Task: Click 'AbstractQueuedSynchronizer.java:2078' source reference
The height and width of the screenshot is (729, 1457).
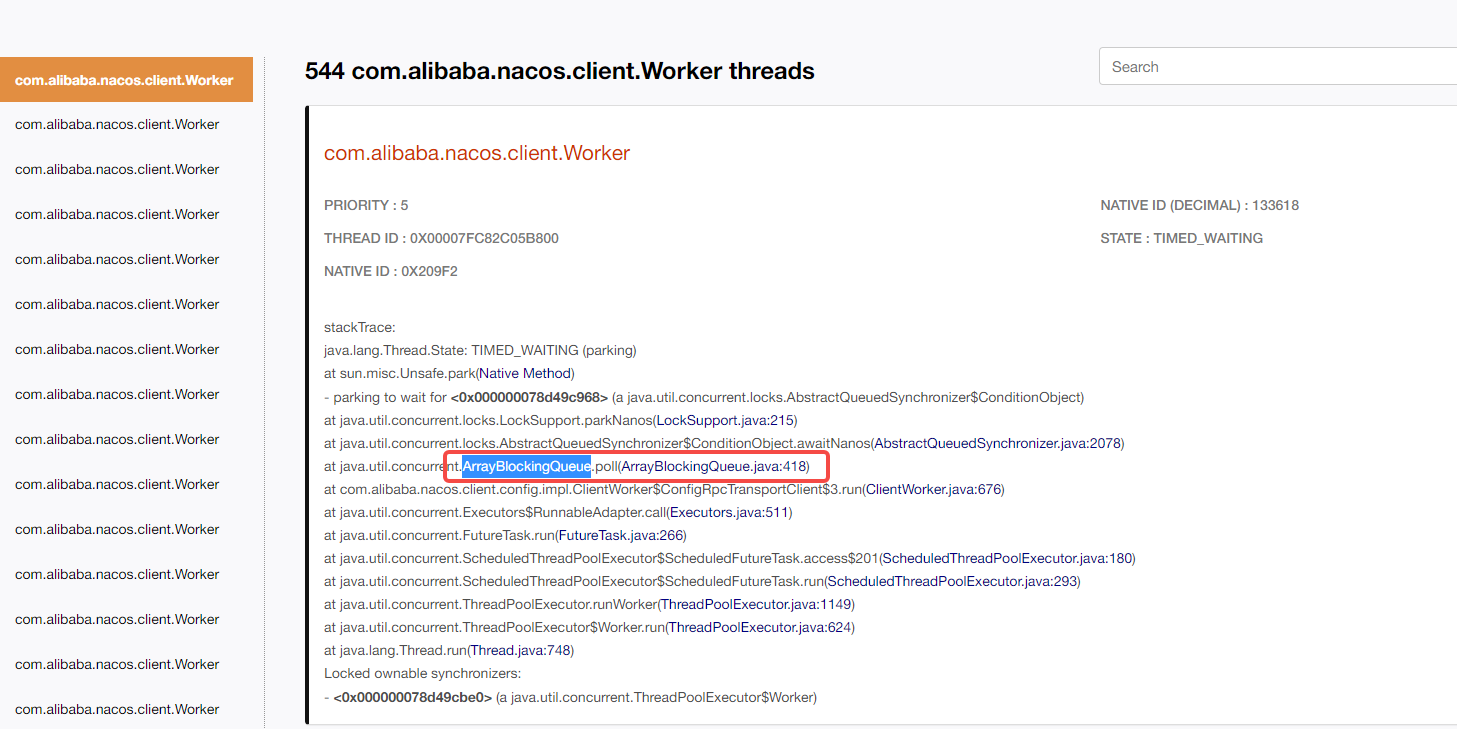Action: [997, 443]
